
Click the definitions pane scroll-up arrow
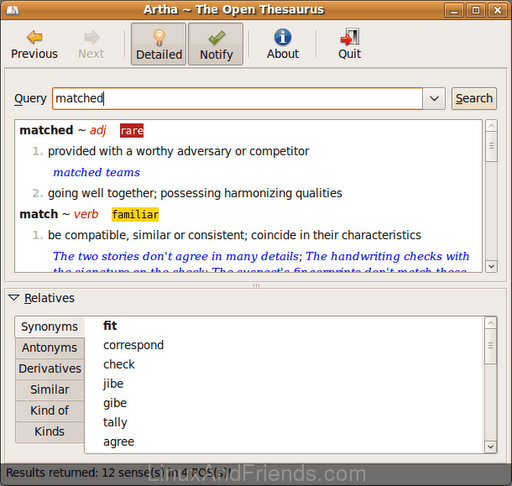pos(491,126)
